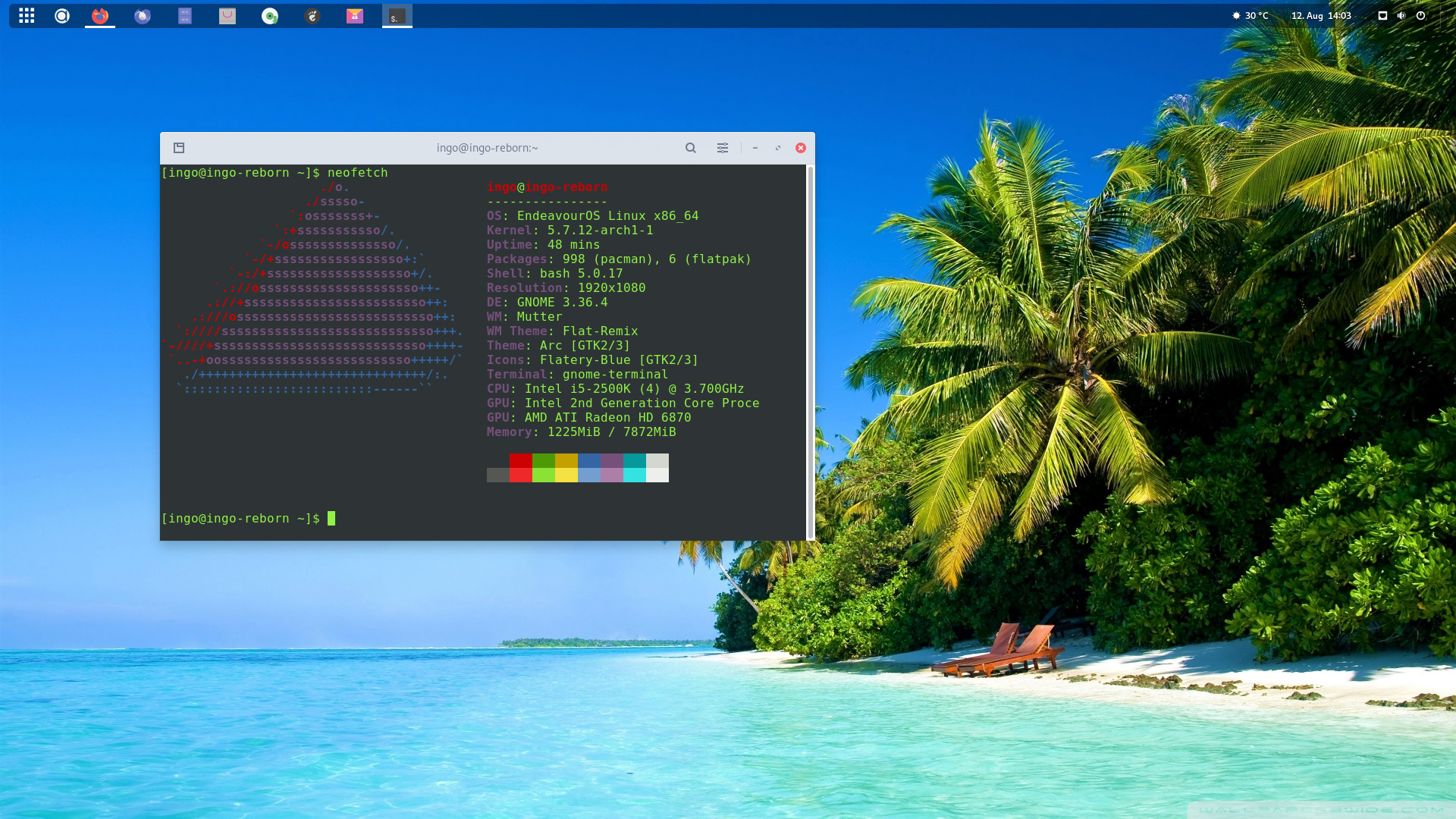Open the software store bag icon
The height and width of the screenshot is (819, 1456).
pos(227,16)
